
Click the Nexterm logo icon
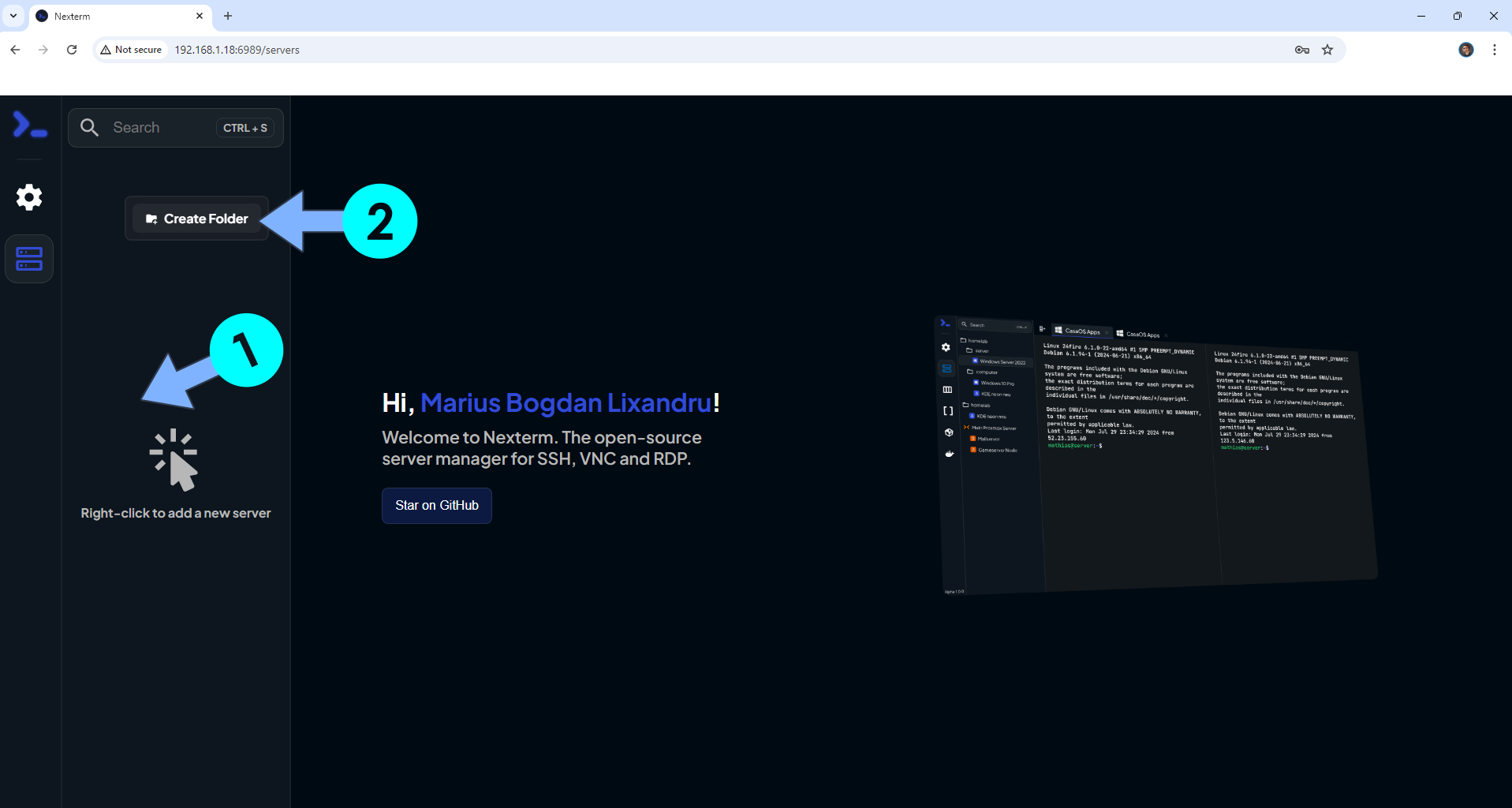tap(30, 125)
